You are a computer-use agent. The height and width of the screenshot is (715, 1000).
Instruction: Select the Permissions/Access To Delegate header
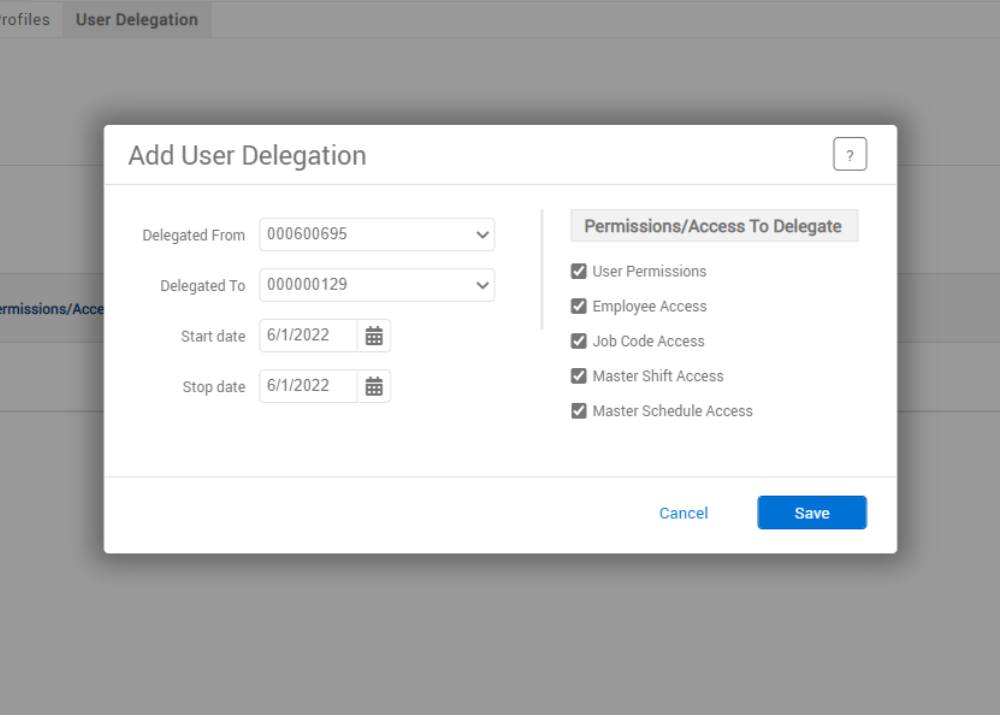(714, 226)
